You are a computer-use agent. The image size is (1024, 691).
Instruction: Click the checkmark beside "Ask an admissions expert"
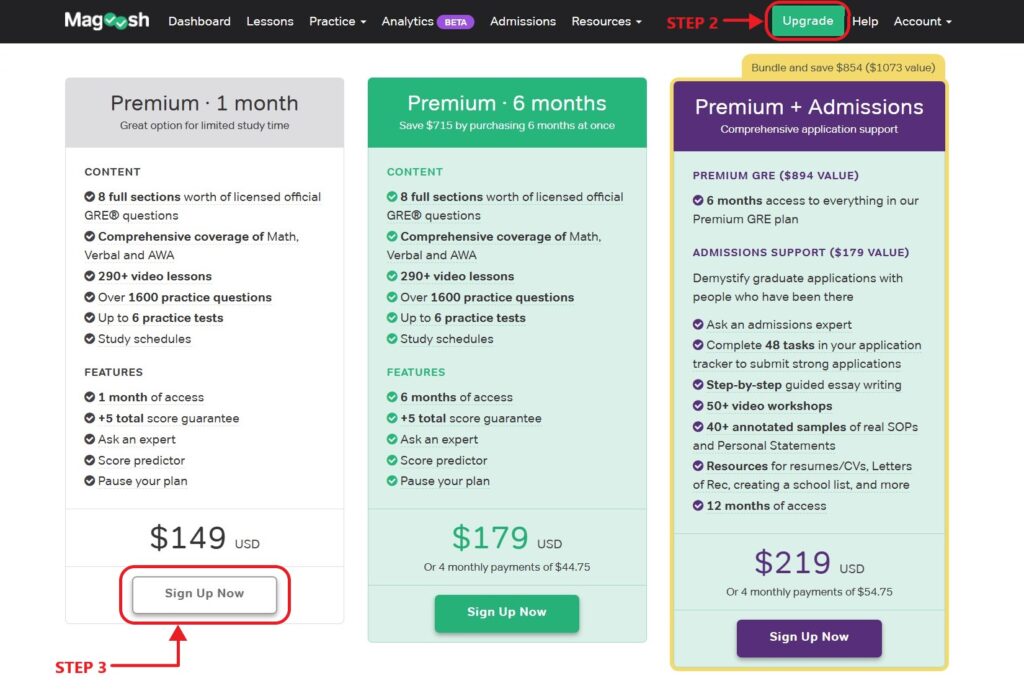coord(697,324)
